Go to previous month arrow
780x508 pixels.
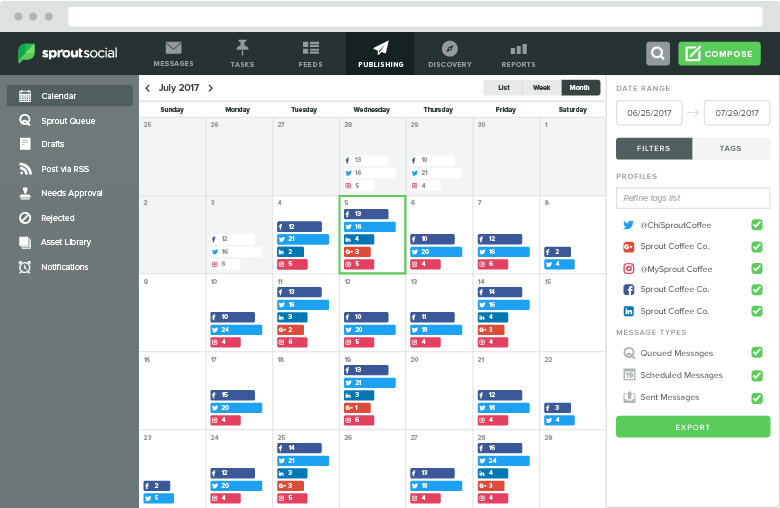click(148, 88)
